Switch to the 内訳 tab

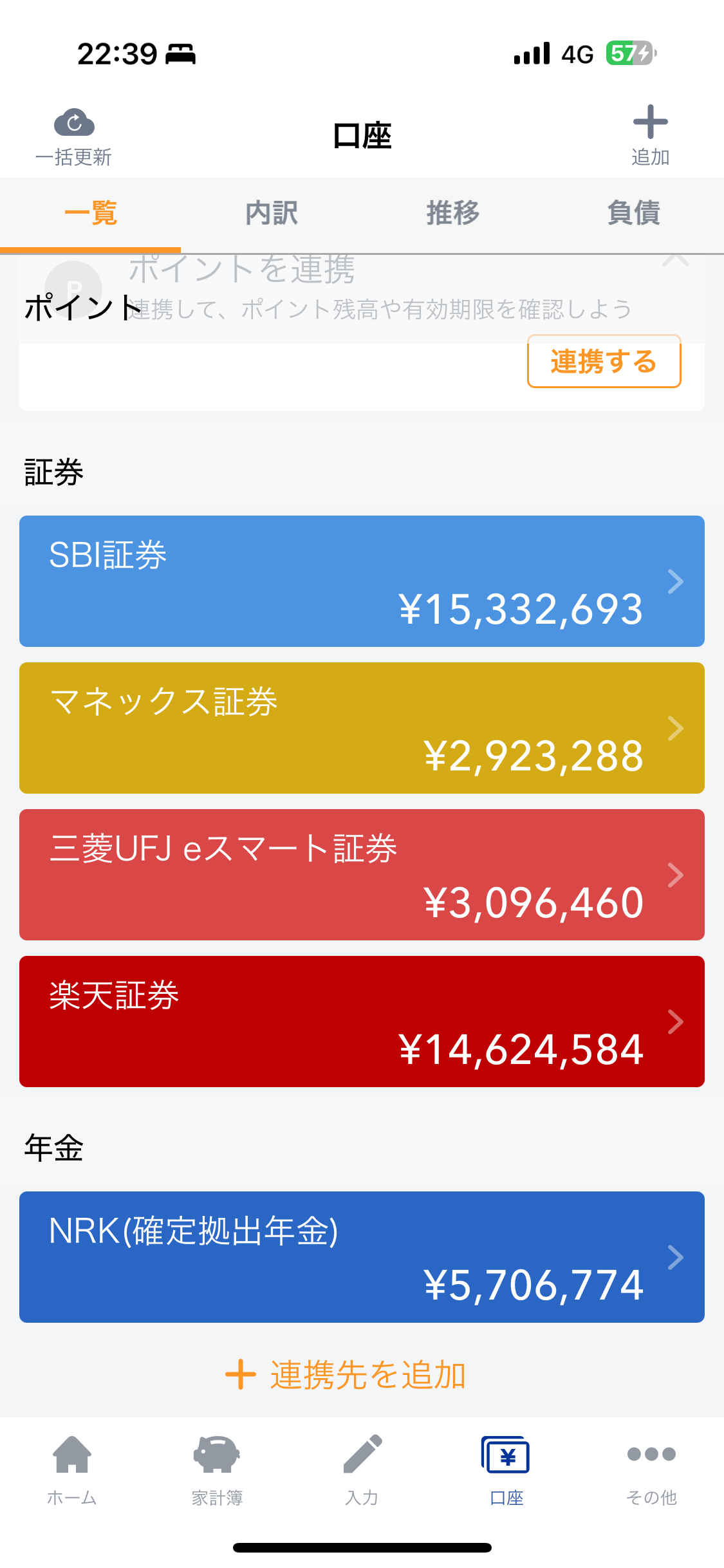(x=272, y=213)
